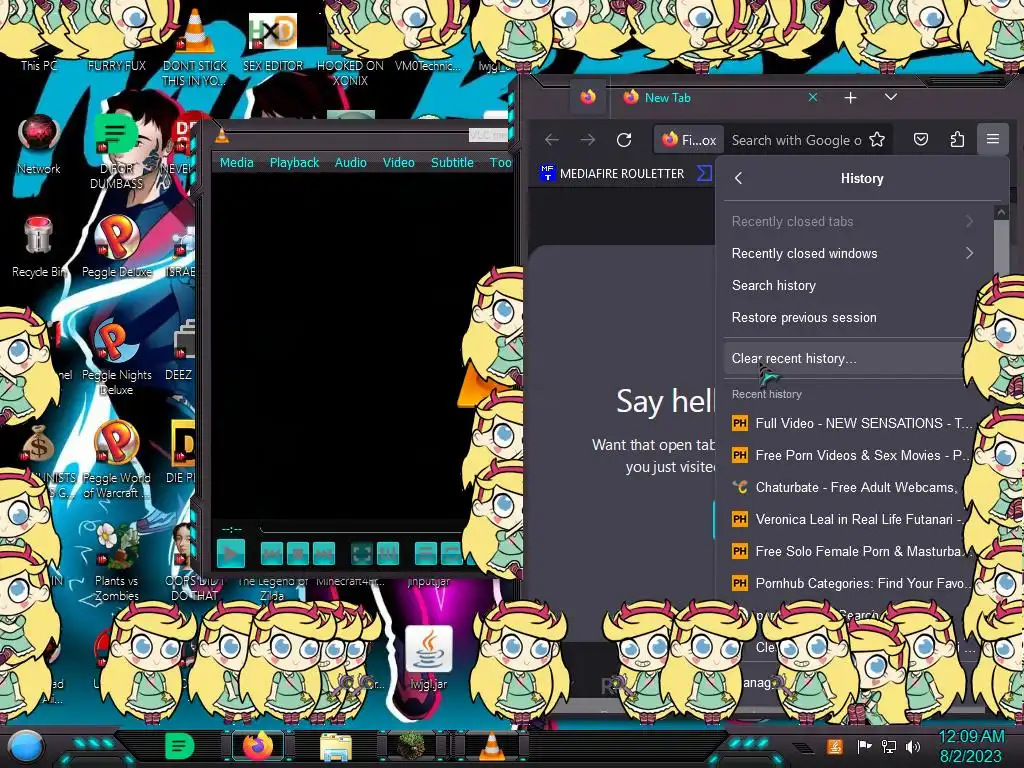Bookmark this page with star icon
Screen dimensions: 1024x768
877,140
